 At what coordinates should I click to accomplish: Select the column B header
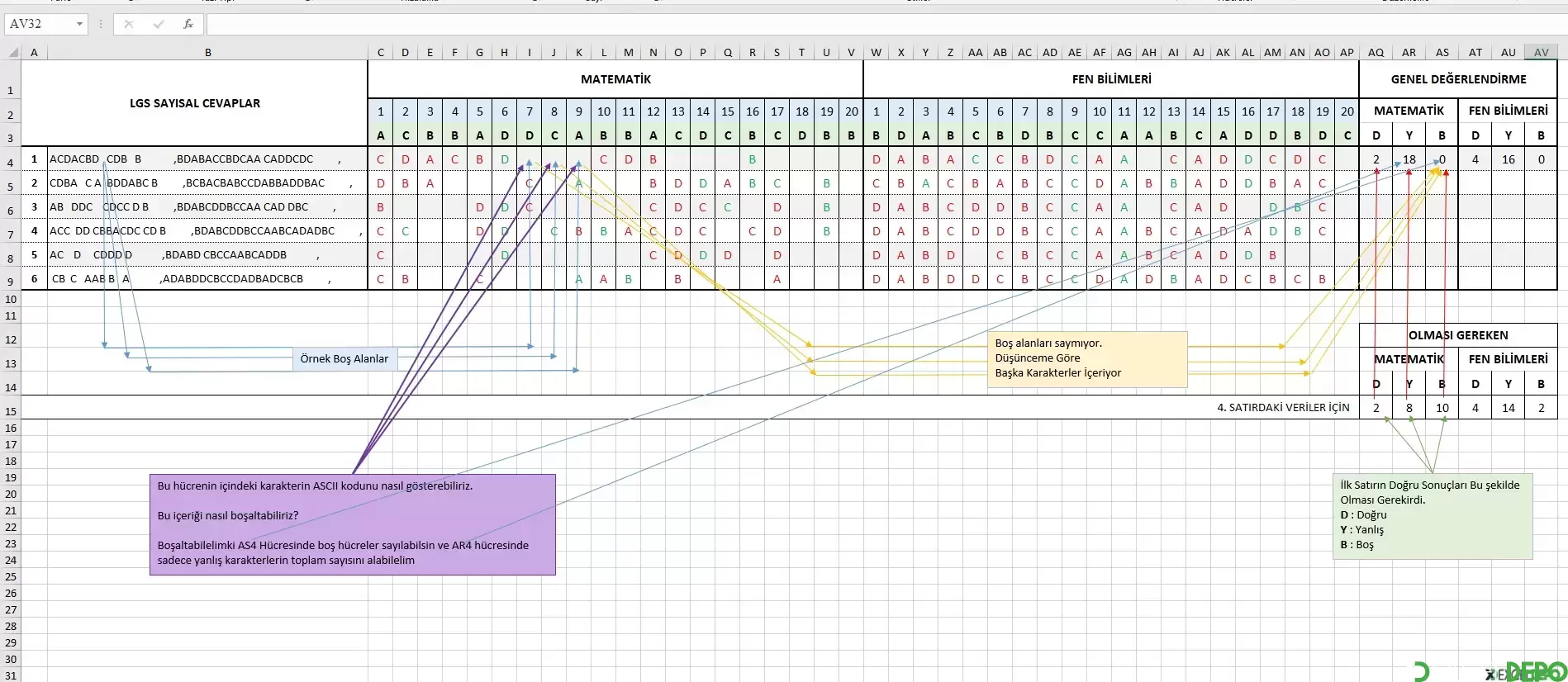207,52
